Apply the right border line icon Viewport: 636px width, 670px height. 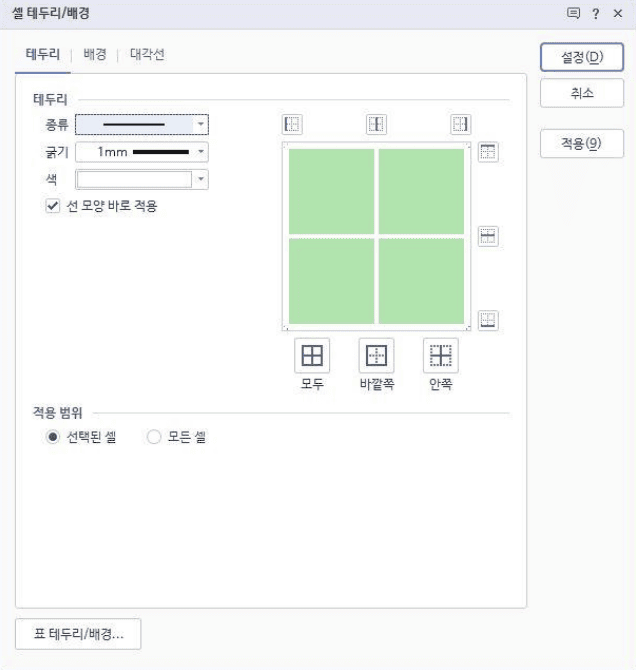click(x=460, y=124)
